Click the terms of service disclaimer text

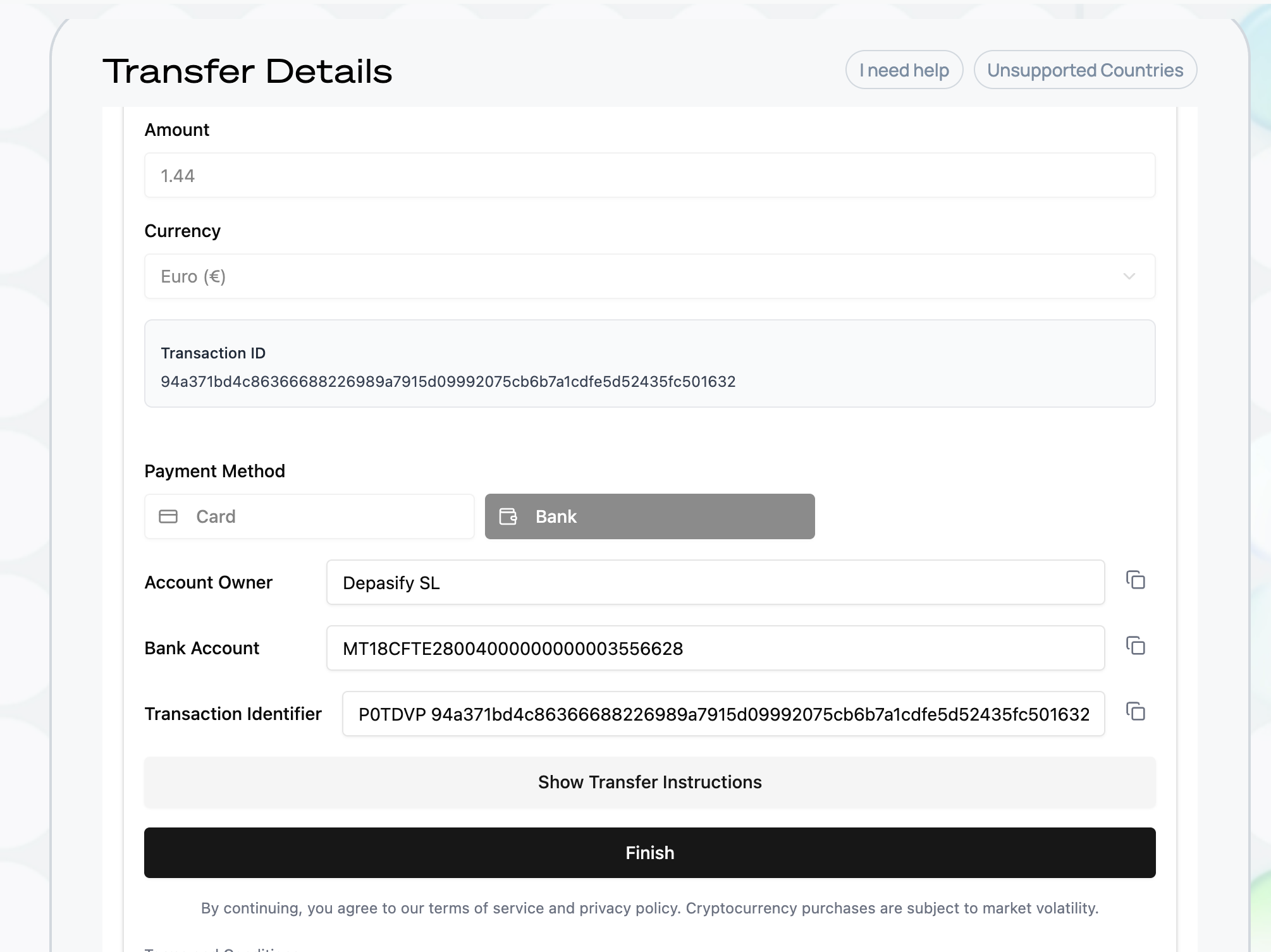[649, 908]
